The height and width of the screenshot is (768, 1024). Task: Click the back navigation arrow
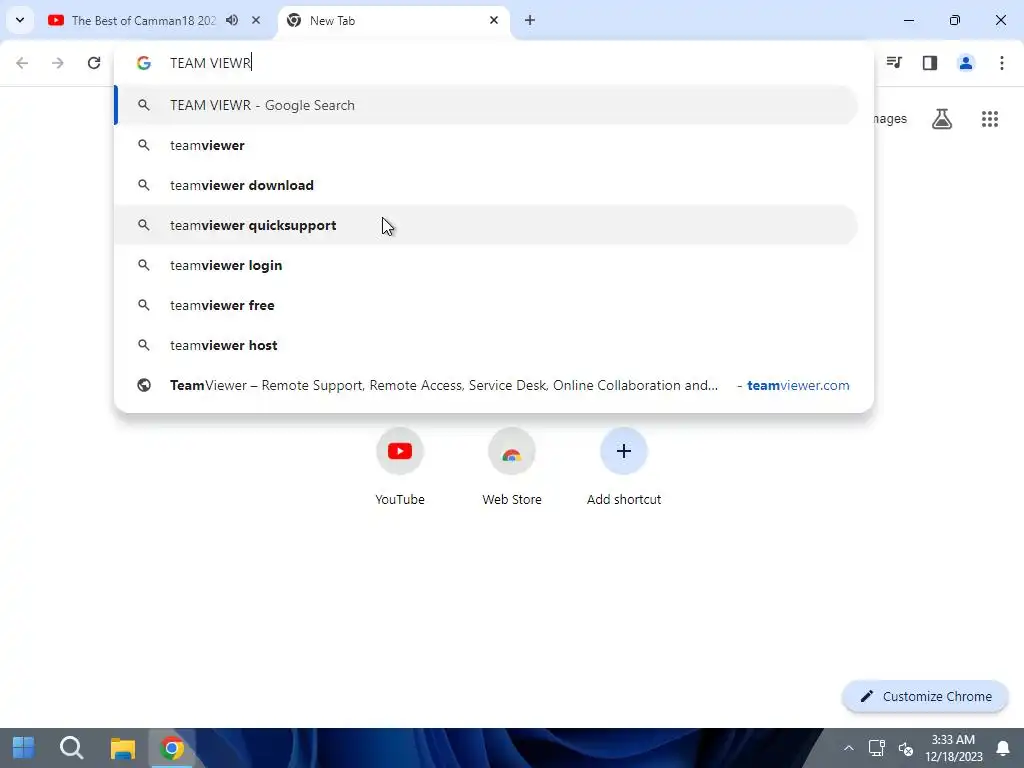[x=22, y=63]
